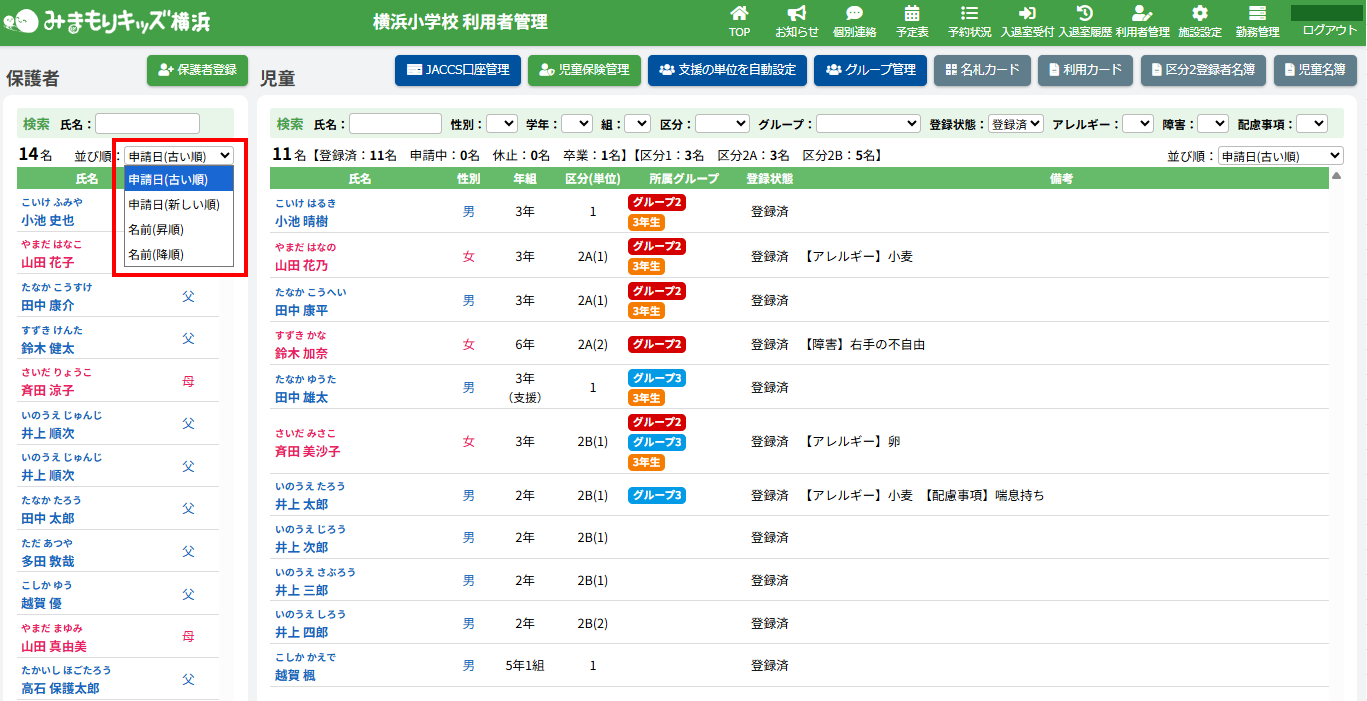Open child record 山田 花乃
This screenshot has width=1367, height=701.
301,266
